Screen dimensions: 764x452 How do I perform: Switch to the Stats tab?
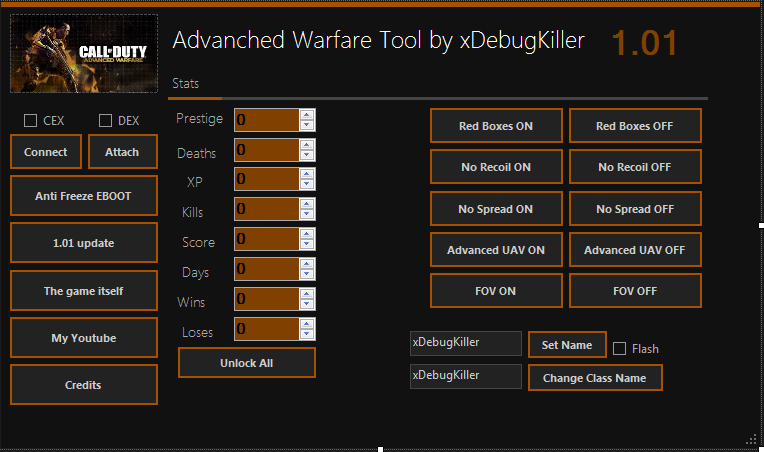(186, 84)
